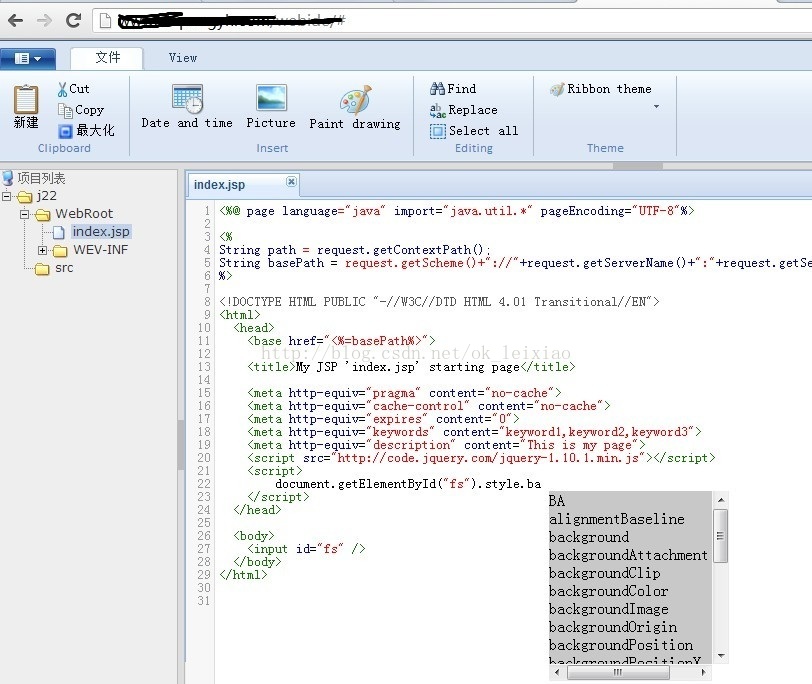This screenshot has height=684, width=812.
Task: Click the Select all icon
Action: tap(438, 132)
